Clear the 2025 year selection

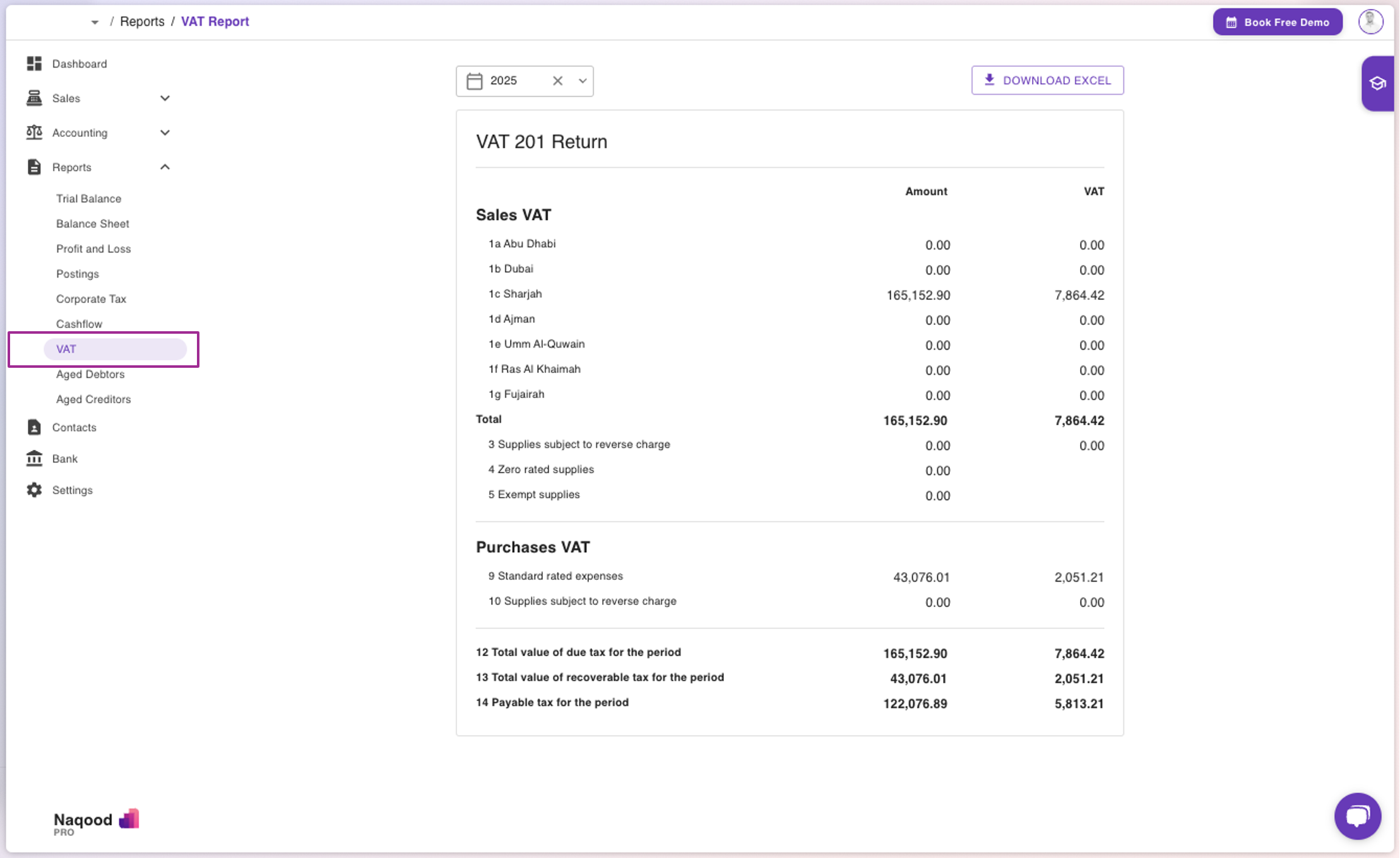[557, 81]
